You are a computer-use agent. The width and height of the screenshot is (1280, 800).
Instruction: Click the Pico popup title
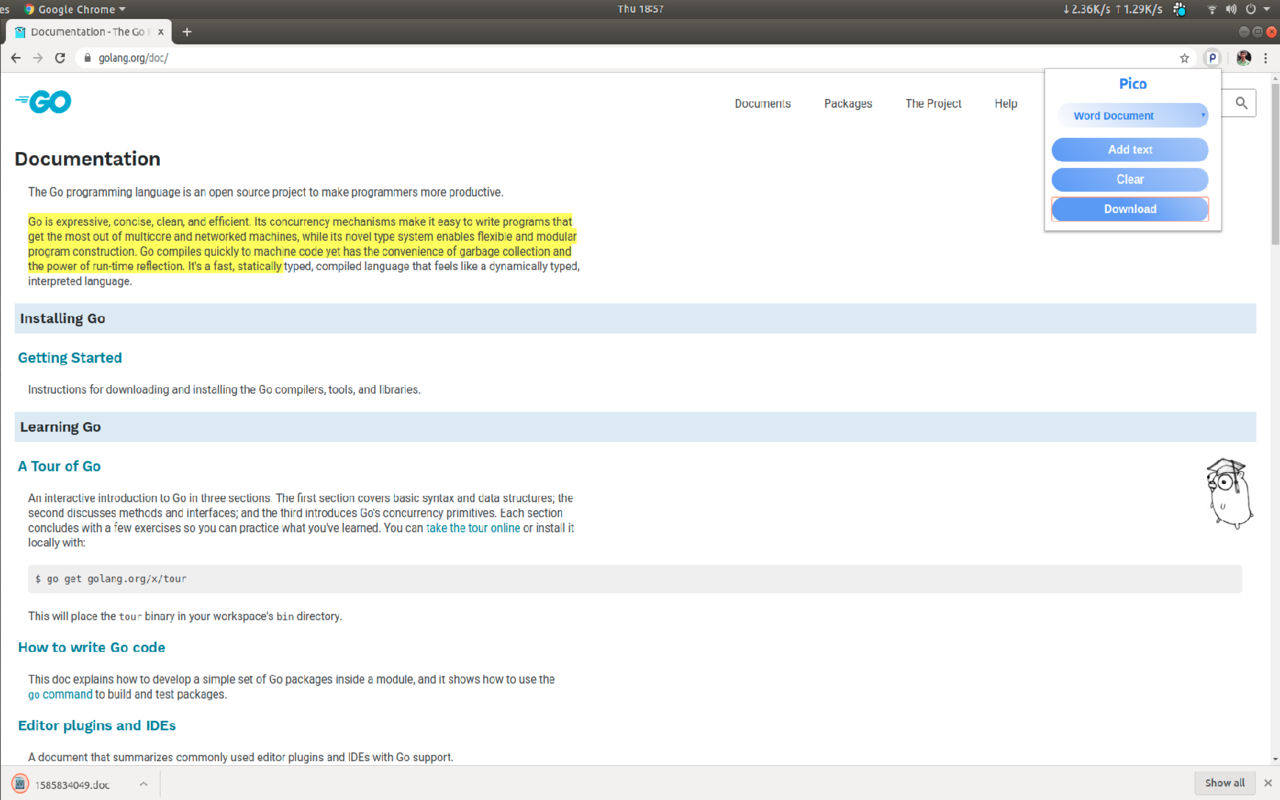coord(1133,84)
